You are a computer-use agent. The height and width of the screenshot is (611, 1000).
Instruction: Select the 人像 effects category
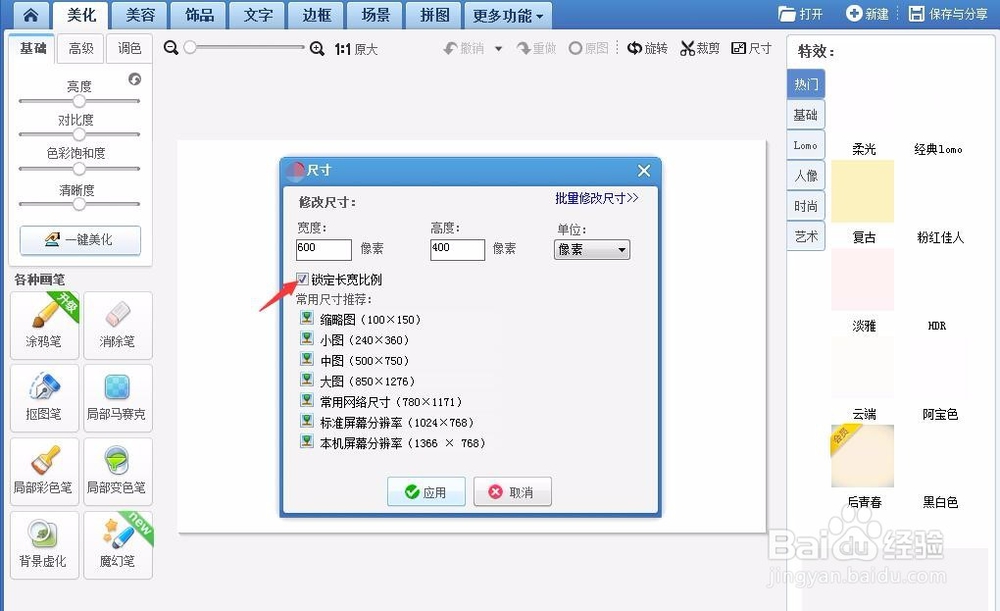click(x=806, y=175)
